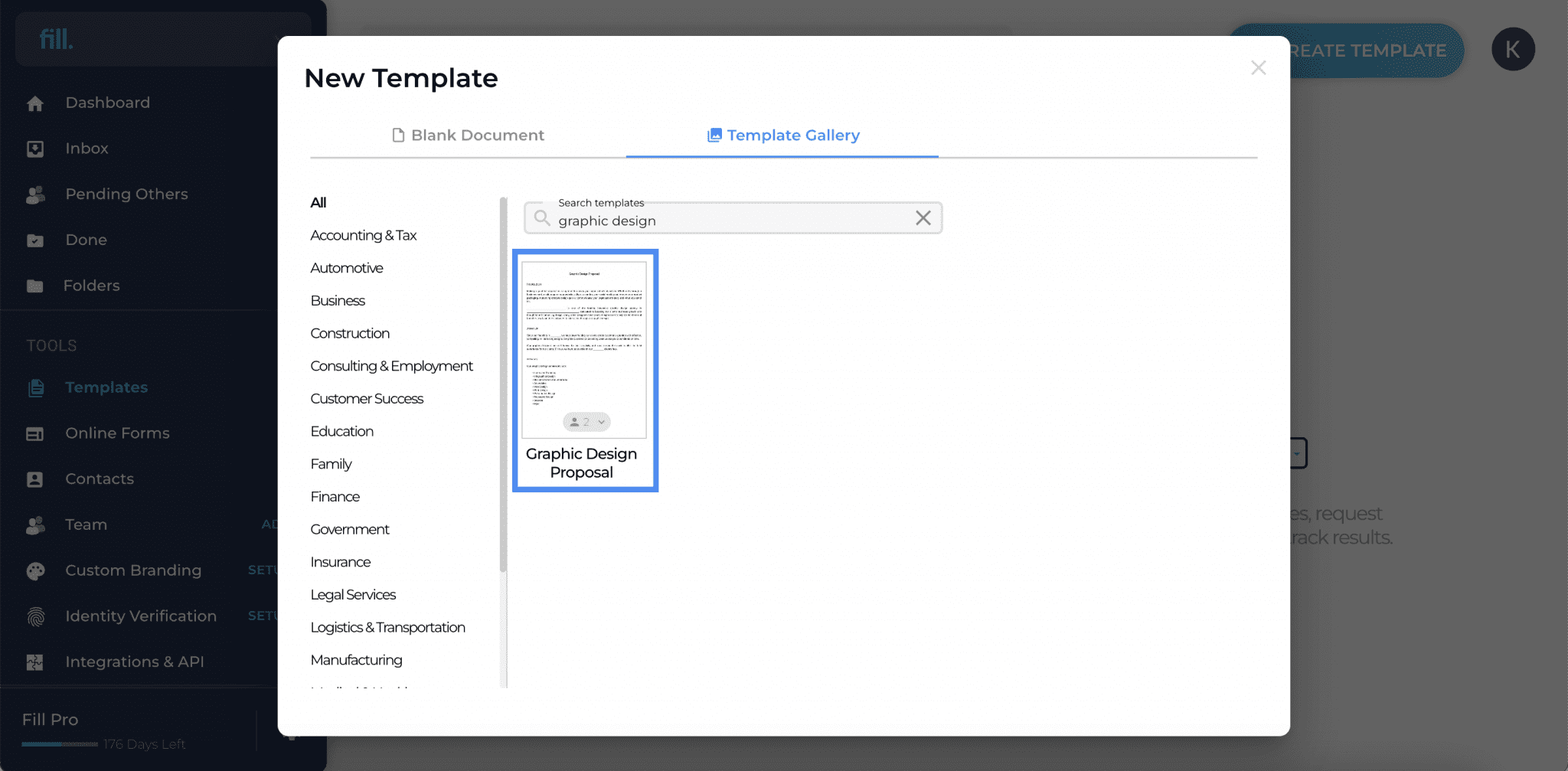Open the Dashboard home icon
This screenshot has width=1568, height=771.
coord(35,103)
